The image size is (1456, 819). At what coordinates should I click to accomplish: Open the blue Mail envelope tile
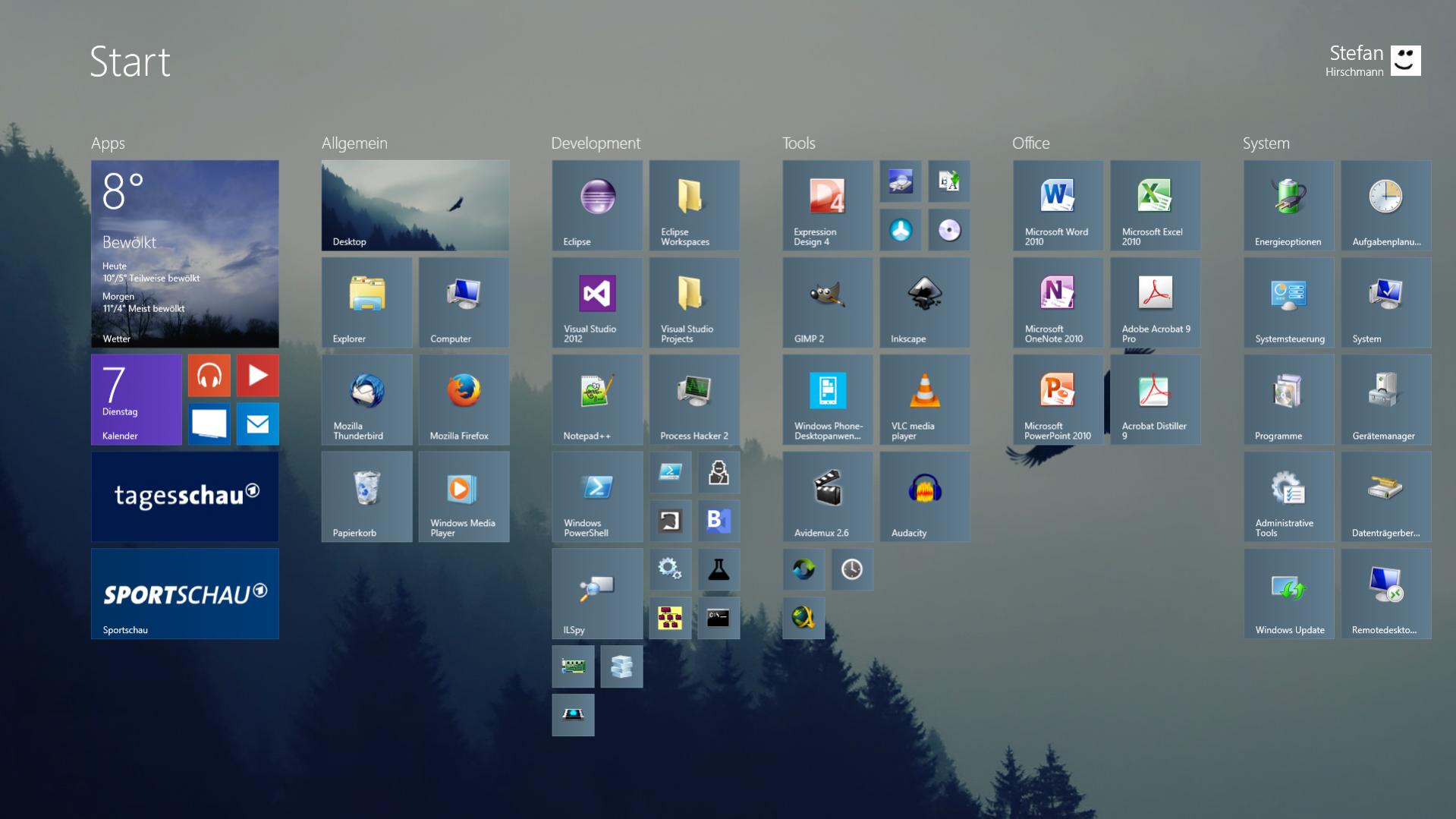pos(257,424)
